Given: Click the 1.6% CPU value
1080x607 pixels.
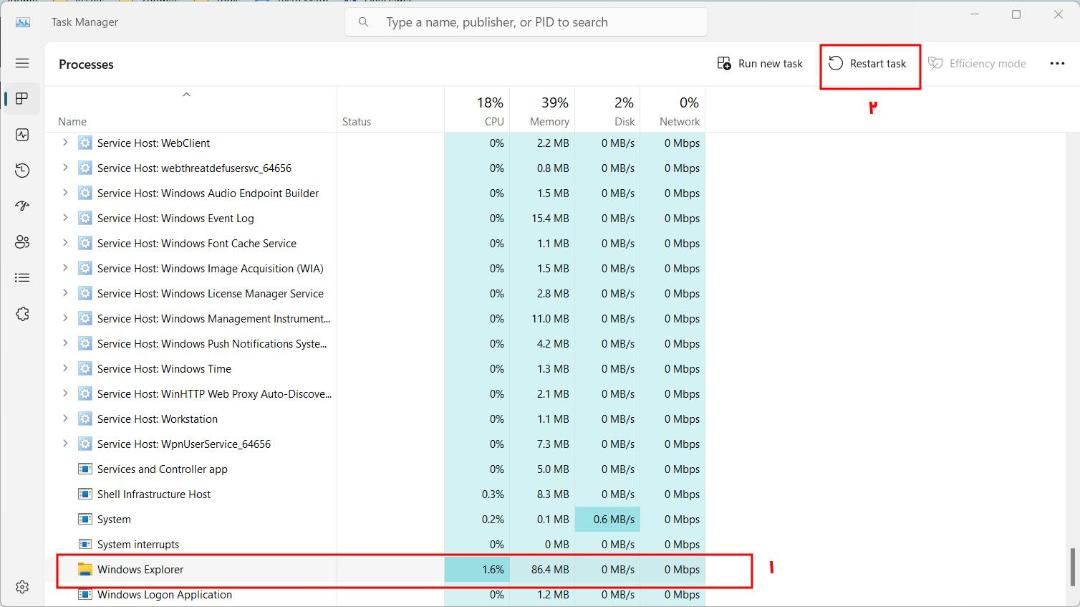Looking at the screenshot, I should (492, 569).
